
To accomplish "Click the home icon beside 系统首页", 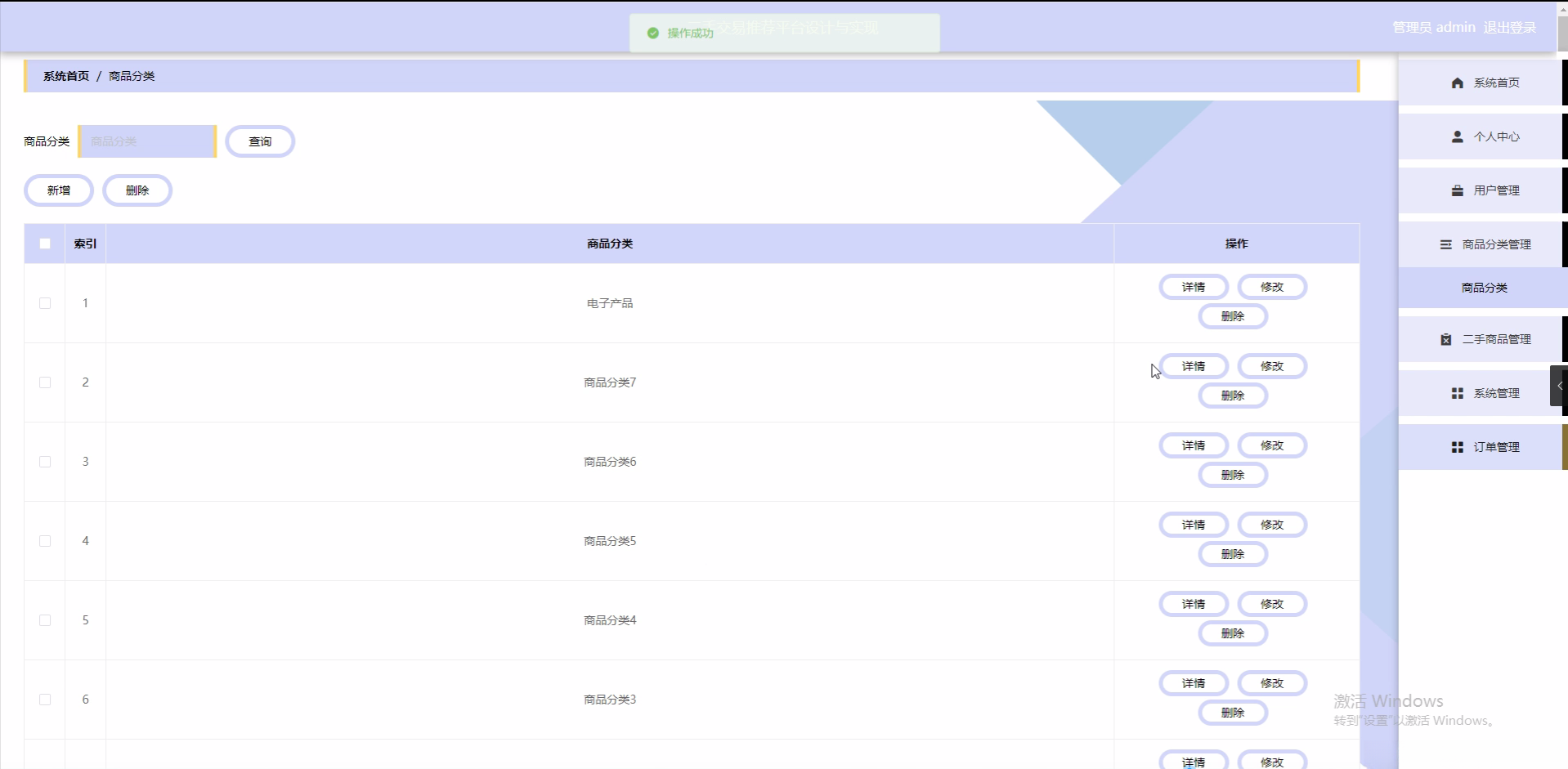I will pos(1457,83).
